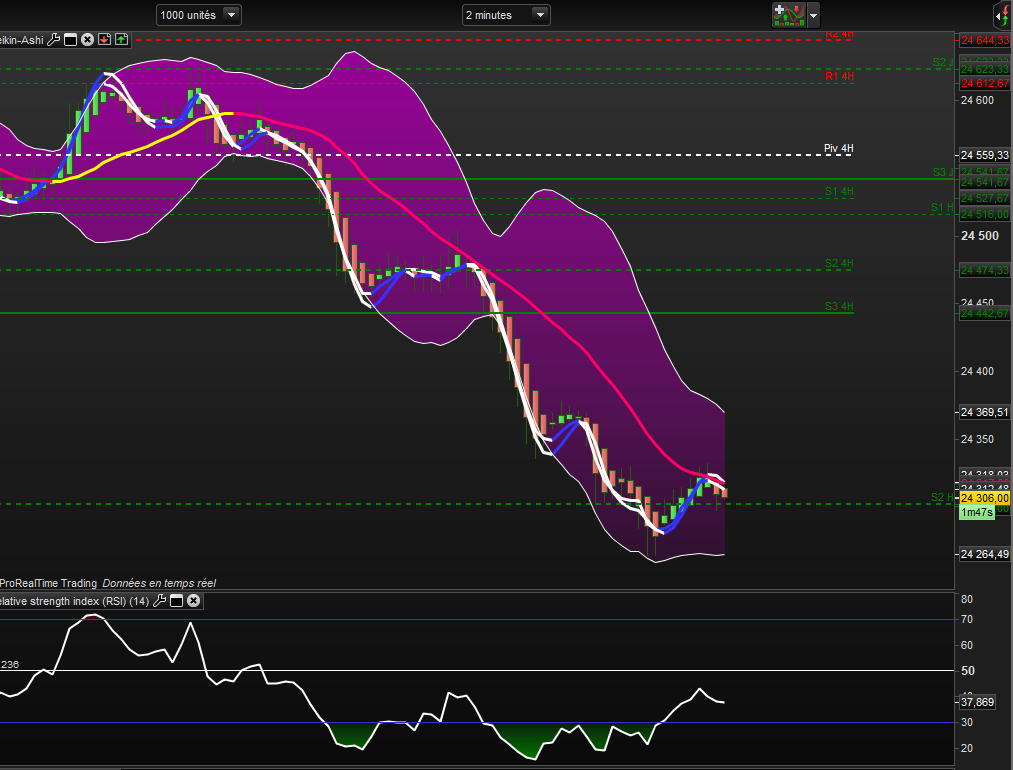This screenshot has height=770, width=1013.
Task: Click the add indicator chart icon
Action: pos(788,15)
